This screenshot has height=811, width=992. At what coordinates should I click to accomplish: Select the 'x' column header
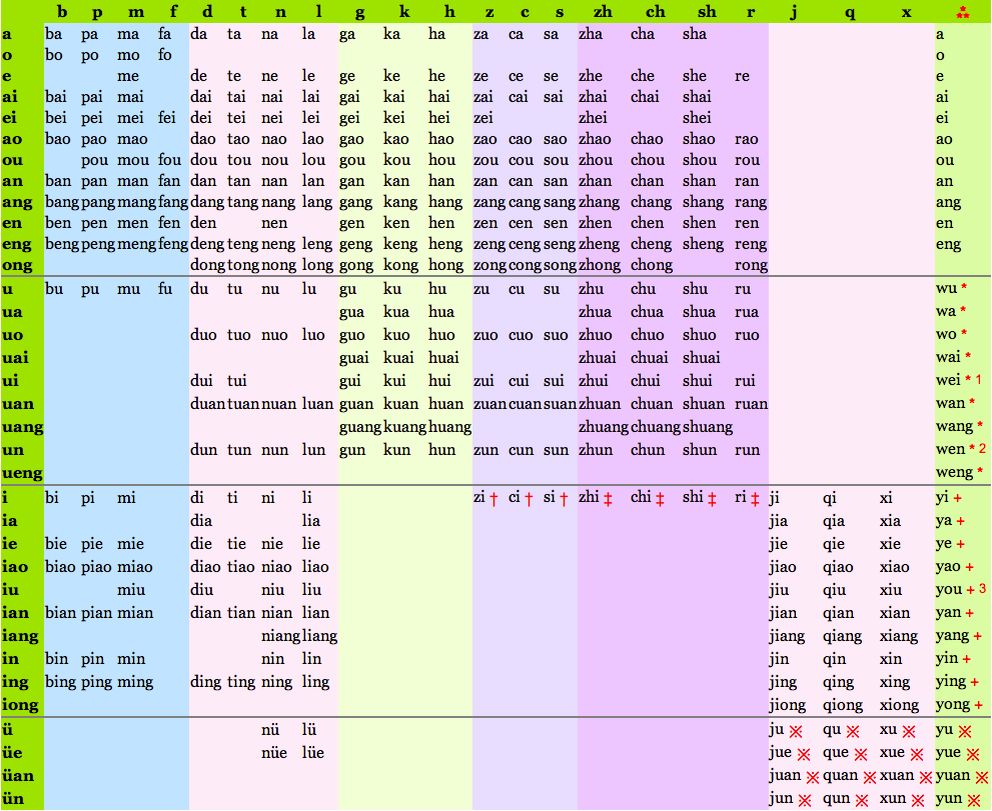click(906, 13)
